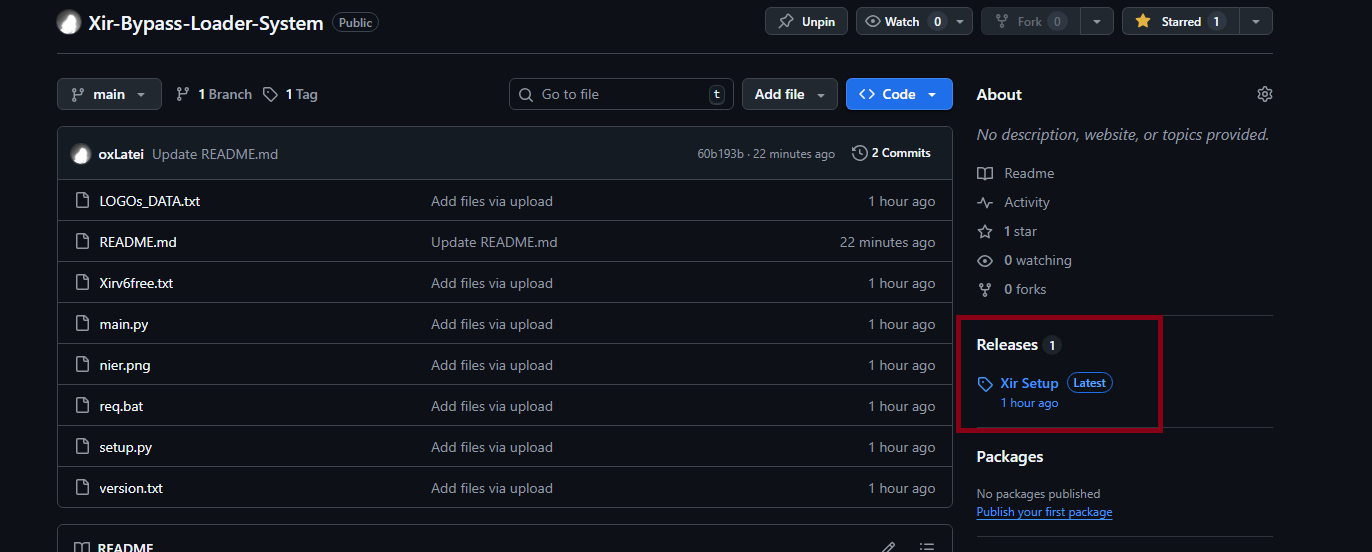Open the Add file dropdown

pyautogui.click(x=790, y=94)
